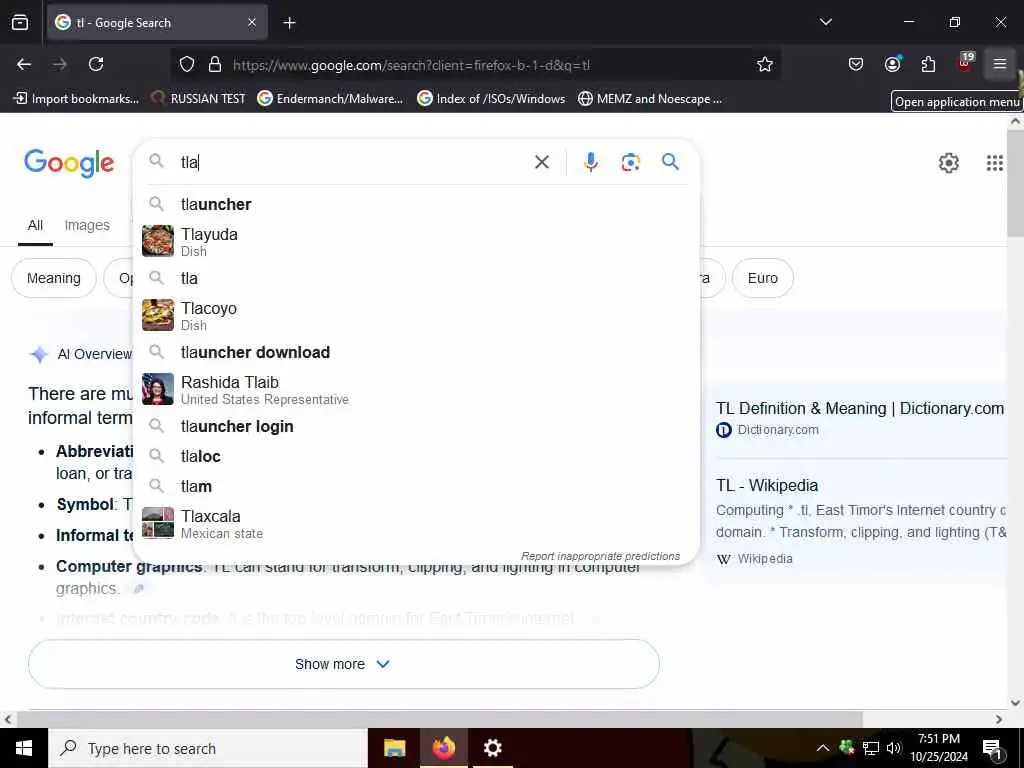Clear the search box with X
Image resolution: width=1024 pixels, height=768 pixels.
pos(542,162)
